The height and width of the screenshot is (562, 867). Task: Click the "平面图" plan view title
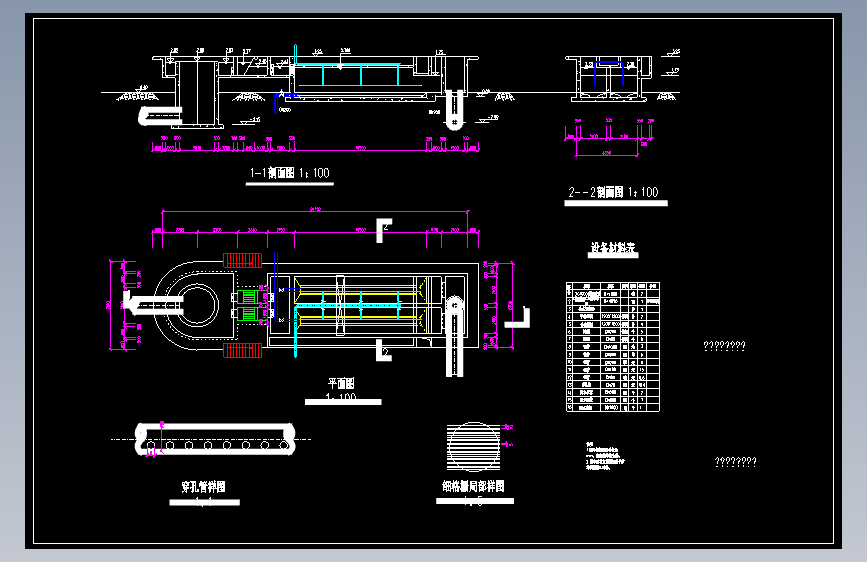(341, 383)
